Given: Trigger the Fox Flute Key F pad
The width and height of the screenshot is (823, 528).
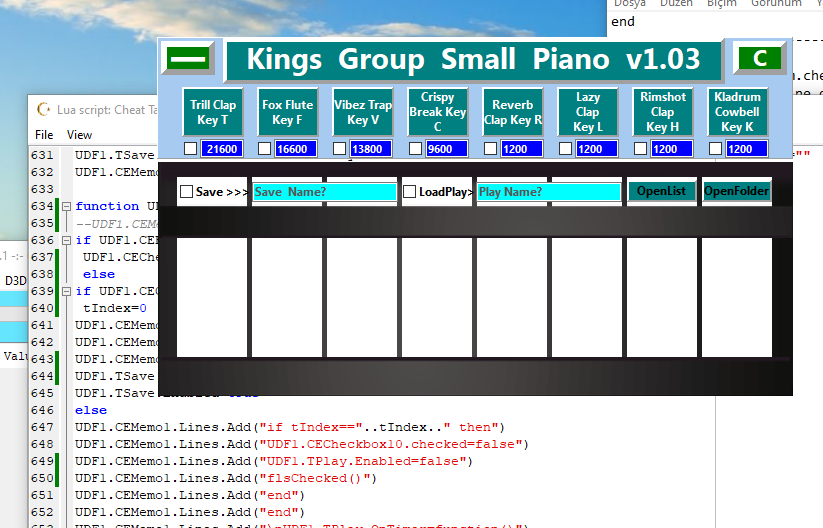Looking at the screenshot, I should pos(287,112).
